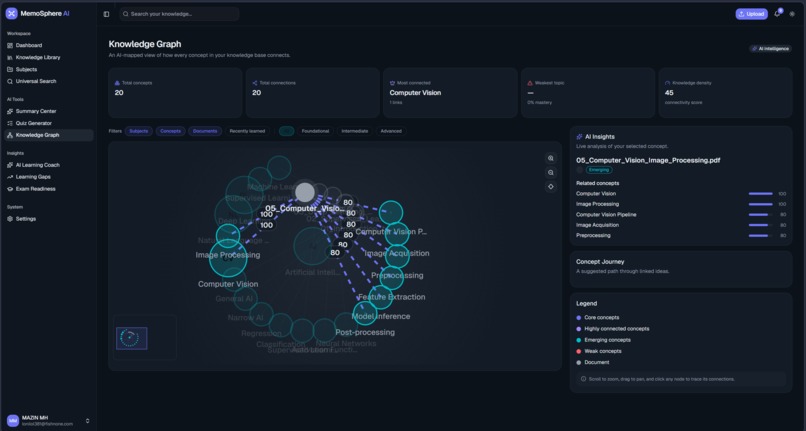Click the Computer Vision relevance bar
The image size is (806, 431).
click(x=761, y=194)
